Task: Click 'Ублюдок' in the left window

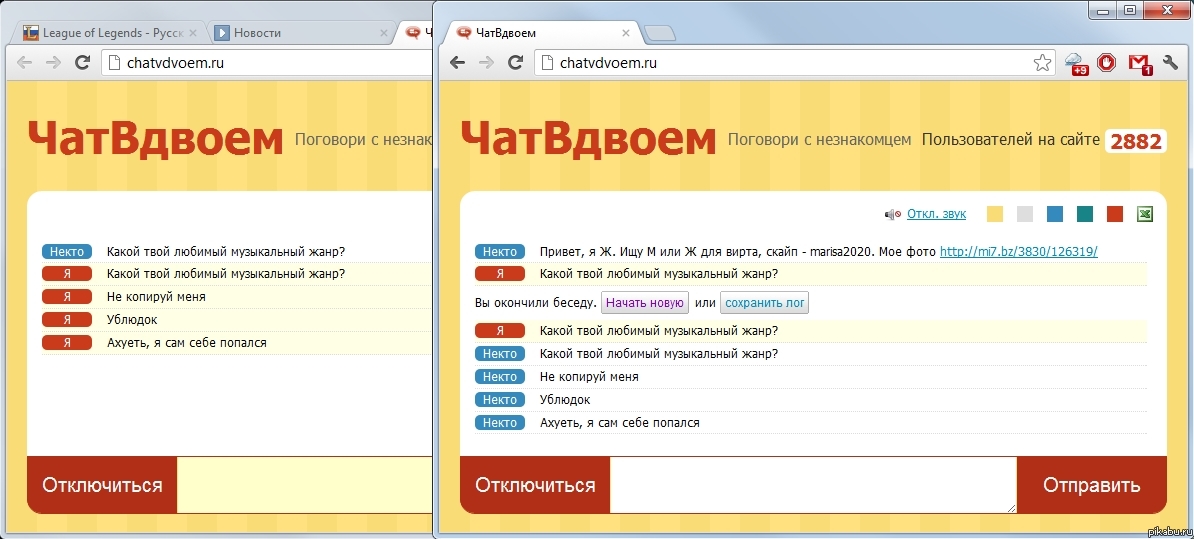Action: click(x=132, y=320)
